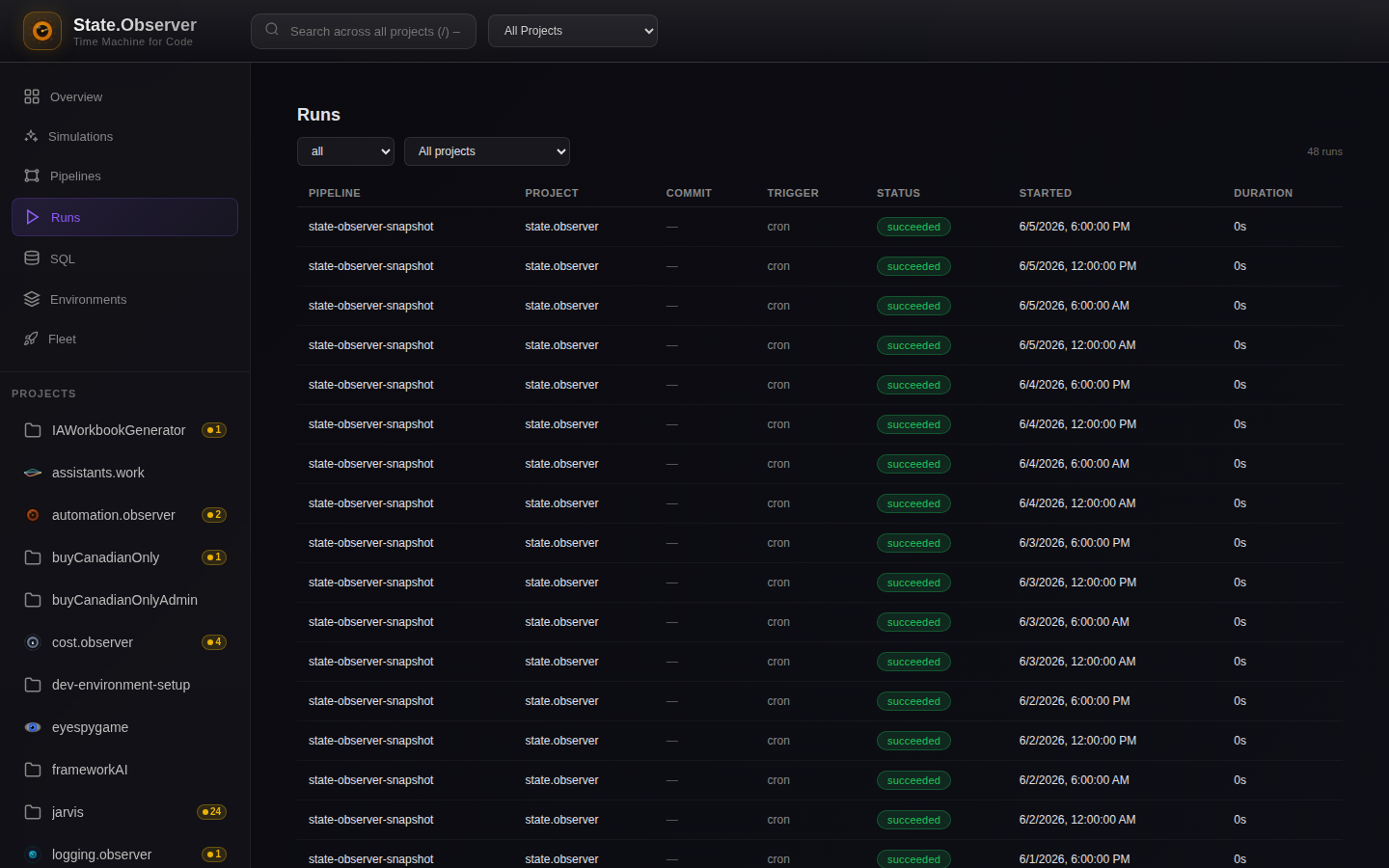Click the STATUS column header
The width and height of the screenshot is (1389, 868).
(x=898, y=193)
